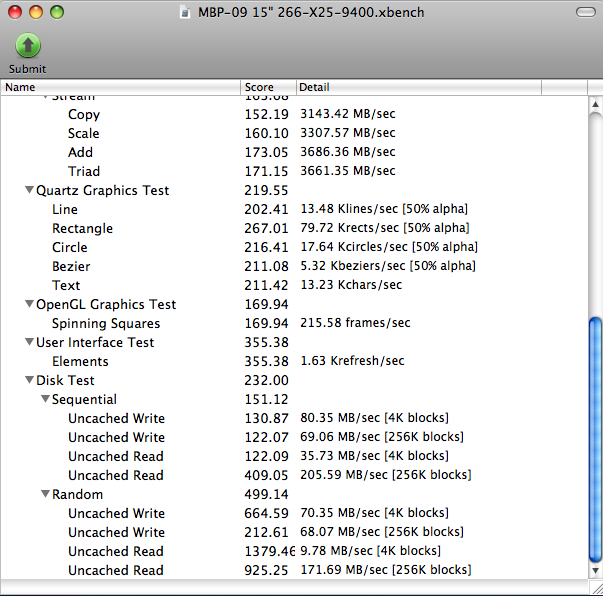603x596 pixels.
Task: Click the 13.23 Kchars/sec detail text
Action: point(351,285)
